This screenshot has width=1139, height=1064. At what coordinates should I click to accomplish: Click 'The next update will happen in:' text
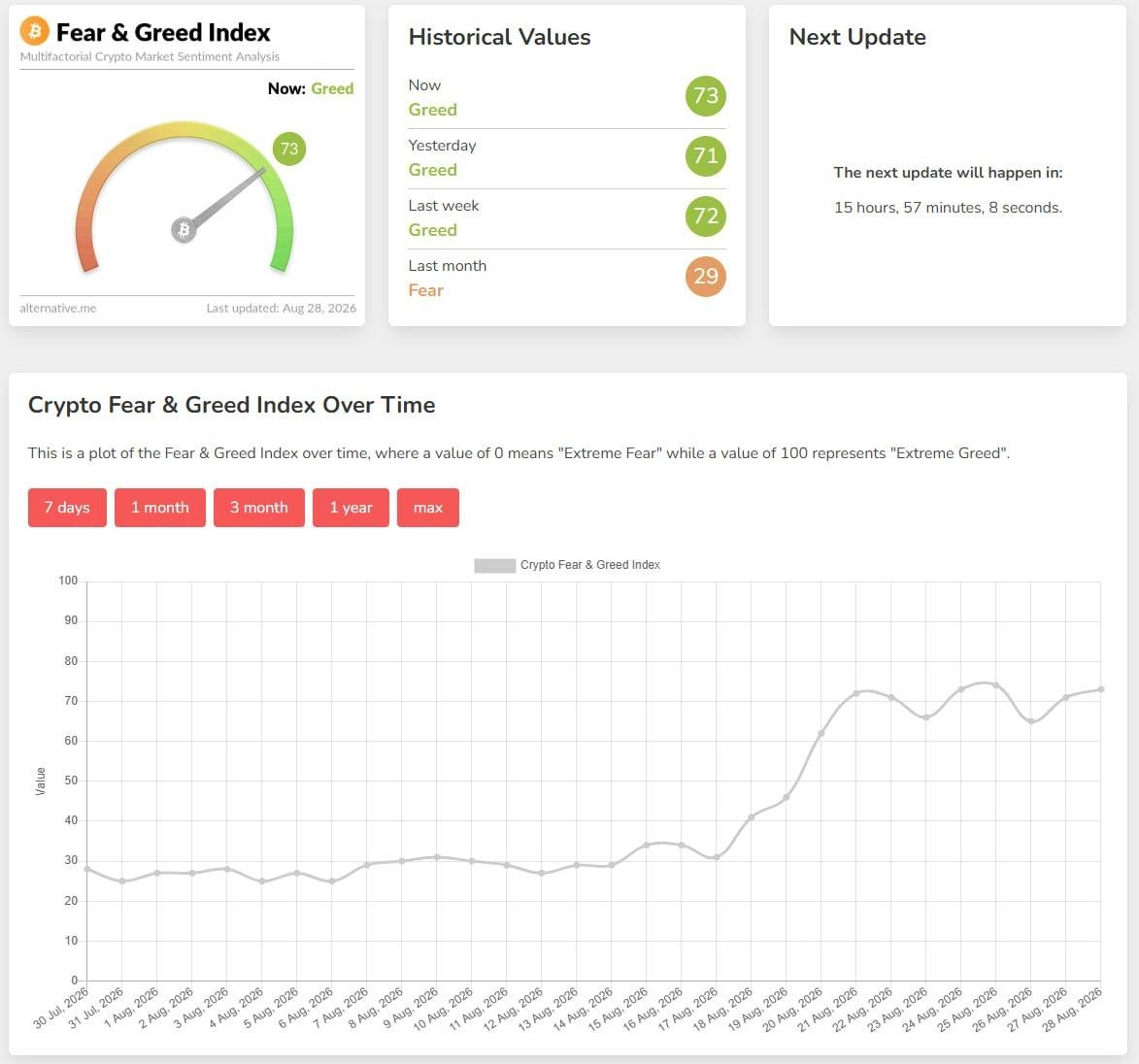click(x=948, y=173)
